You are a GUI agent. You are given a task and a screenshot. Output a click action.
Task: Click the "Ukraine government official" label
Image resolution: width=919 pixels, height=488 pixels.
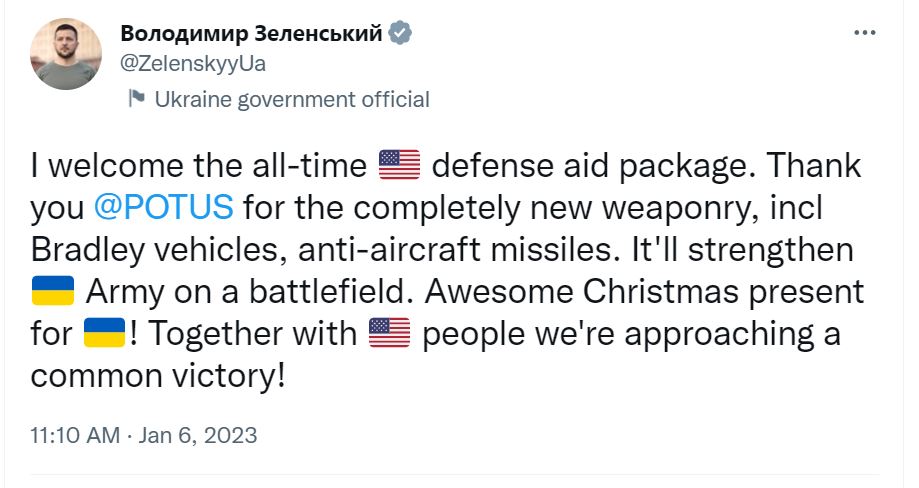pyautogui.click(x=291, y=99)
